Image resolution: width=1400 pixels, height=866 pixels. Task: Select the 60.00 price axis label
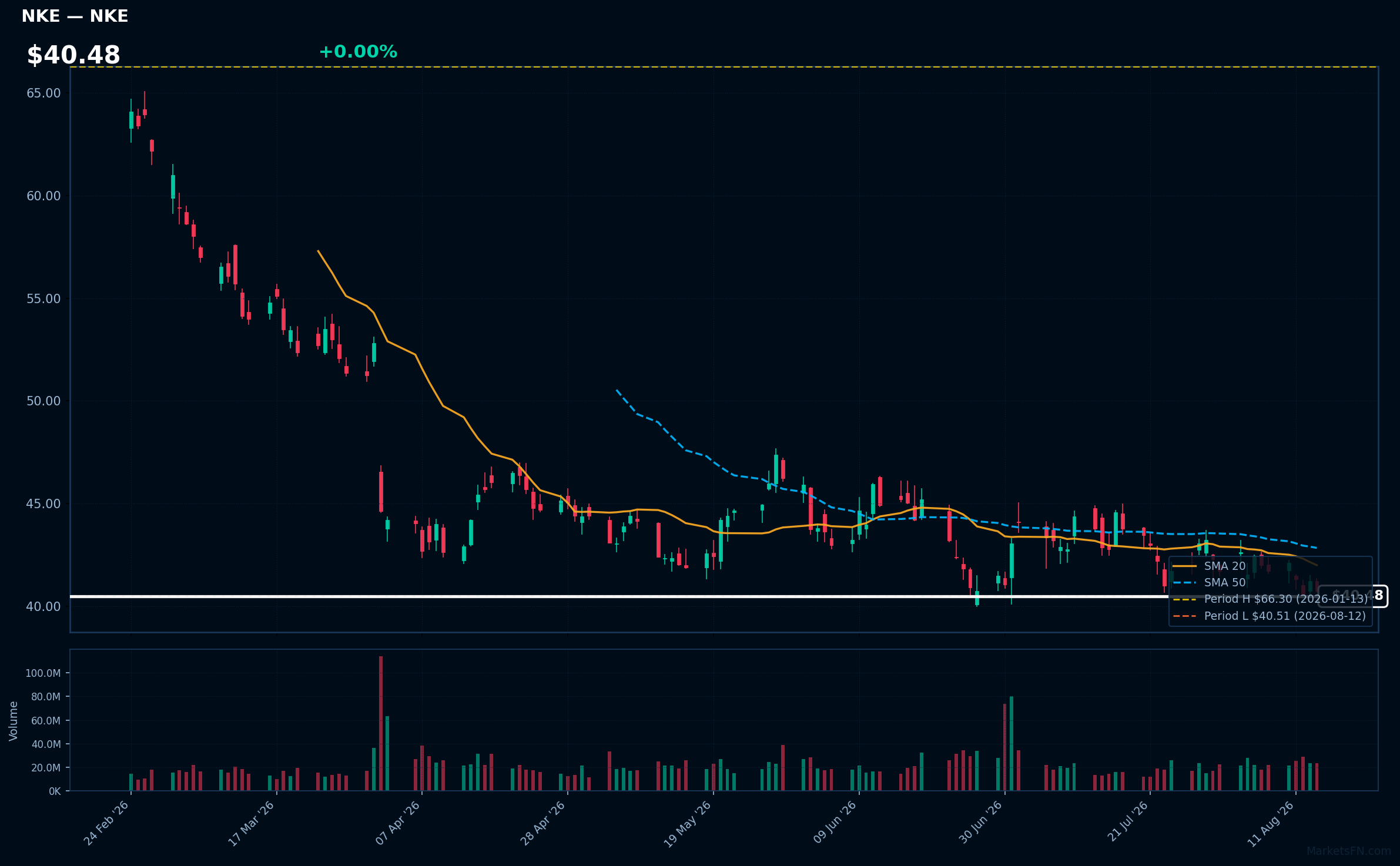coord(43,196)
